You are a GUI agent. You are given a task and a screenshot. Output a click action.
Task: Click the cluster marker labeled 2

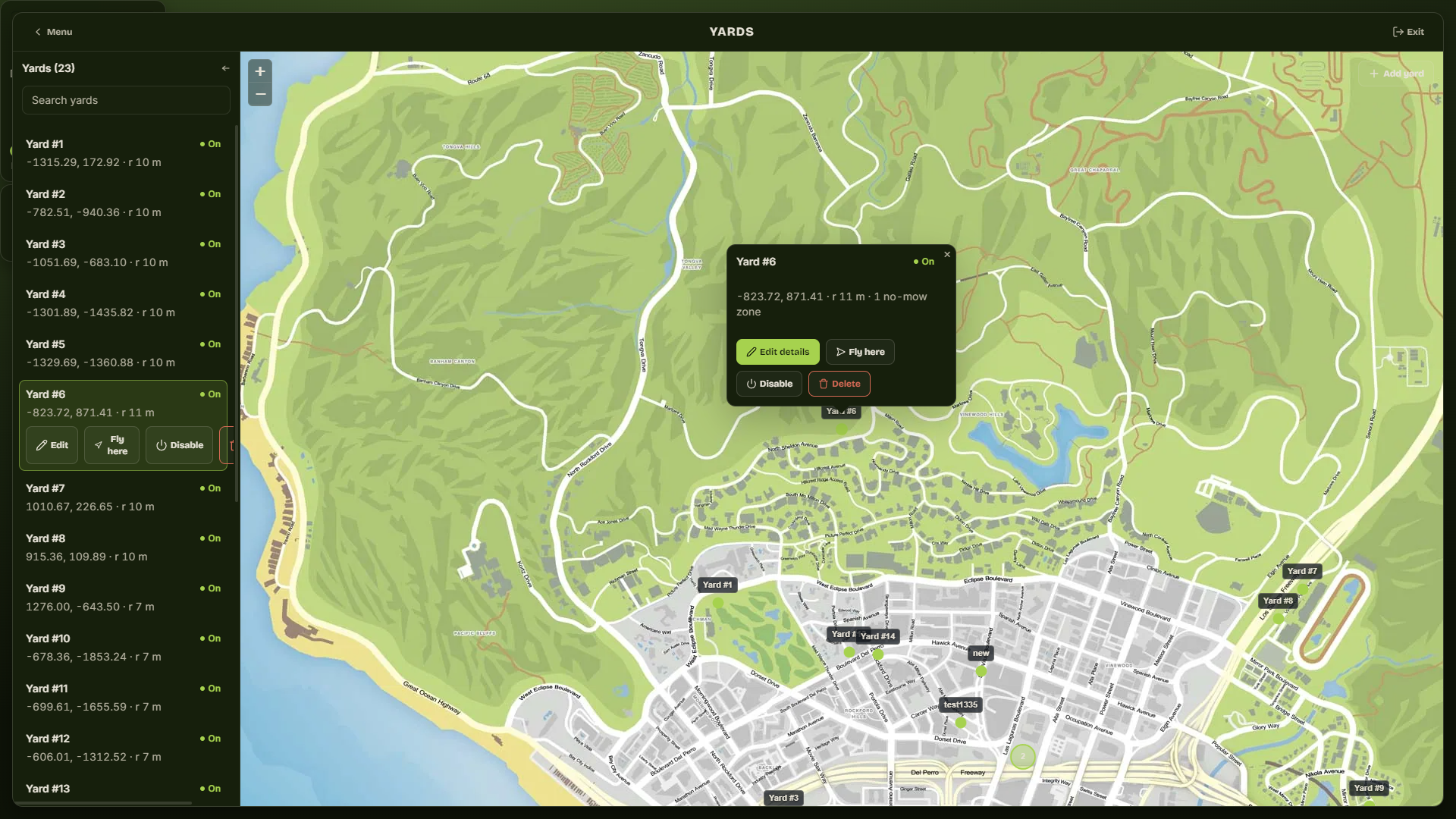1022,756
